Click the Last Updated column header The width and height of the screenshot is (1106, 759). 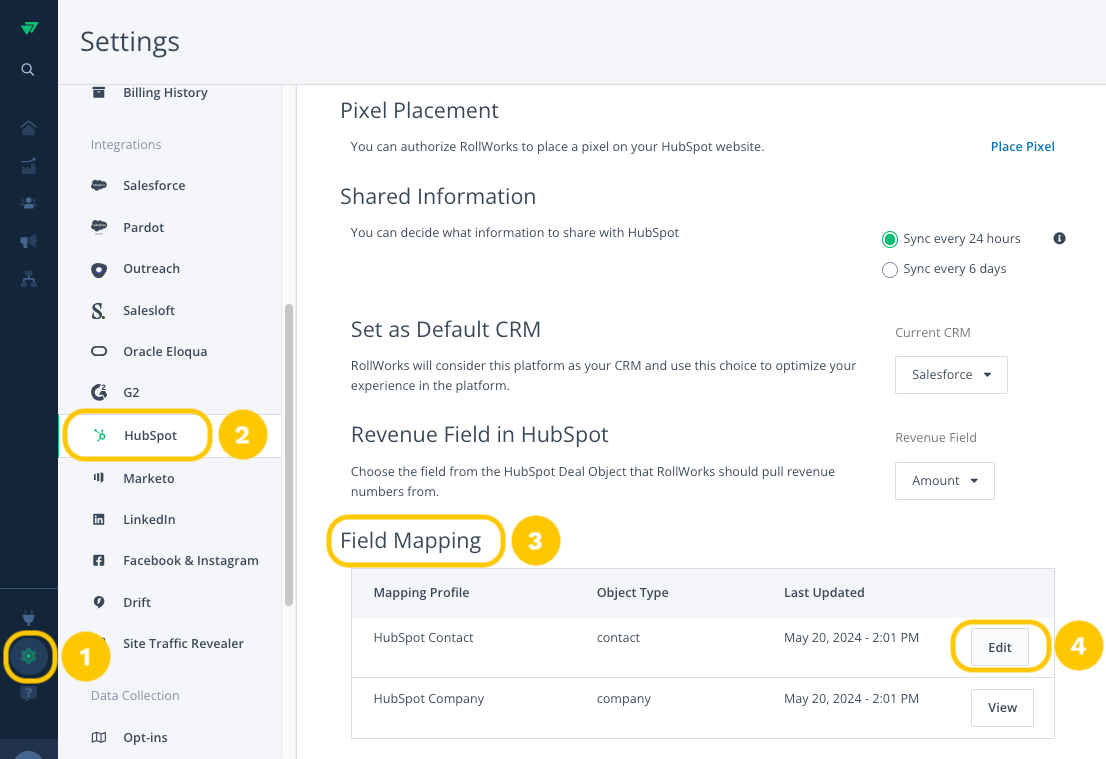(x=824, y=593)
